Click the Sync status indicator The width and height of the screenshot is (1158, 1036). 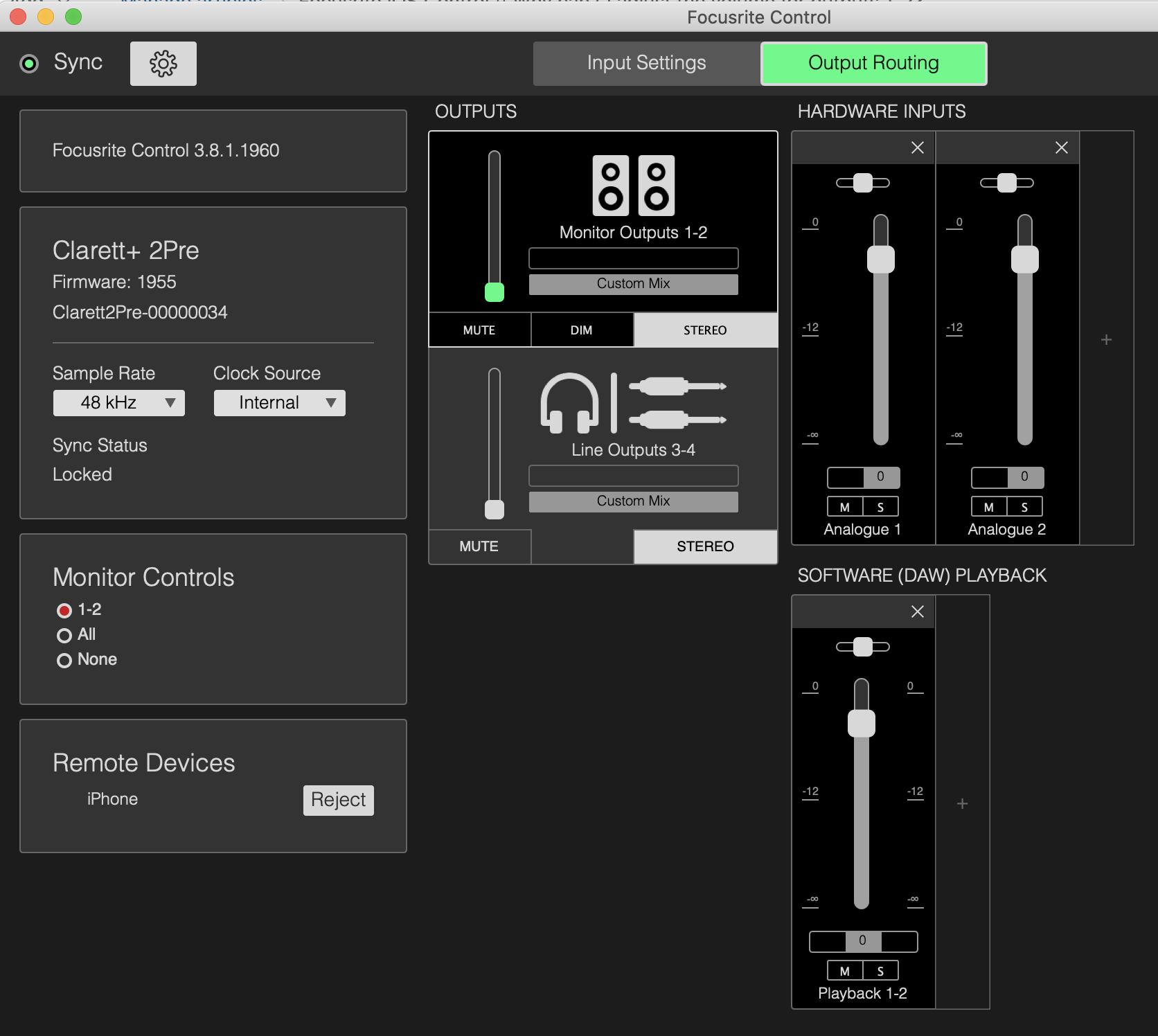29,63
